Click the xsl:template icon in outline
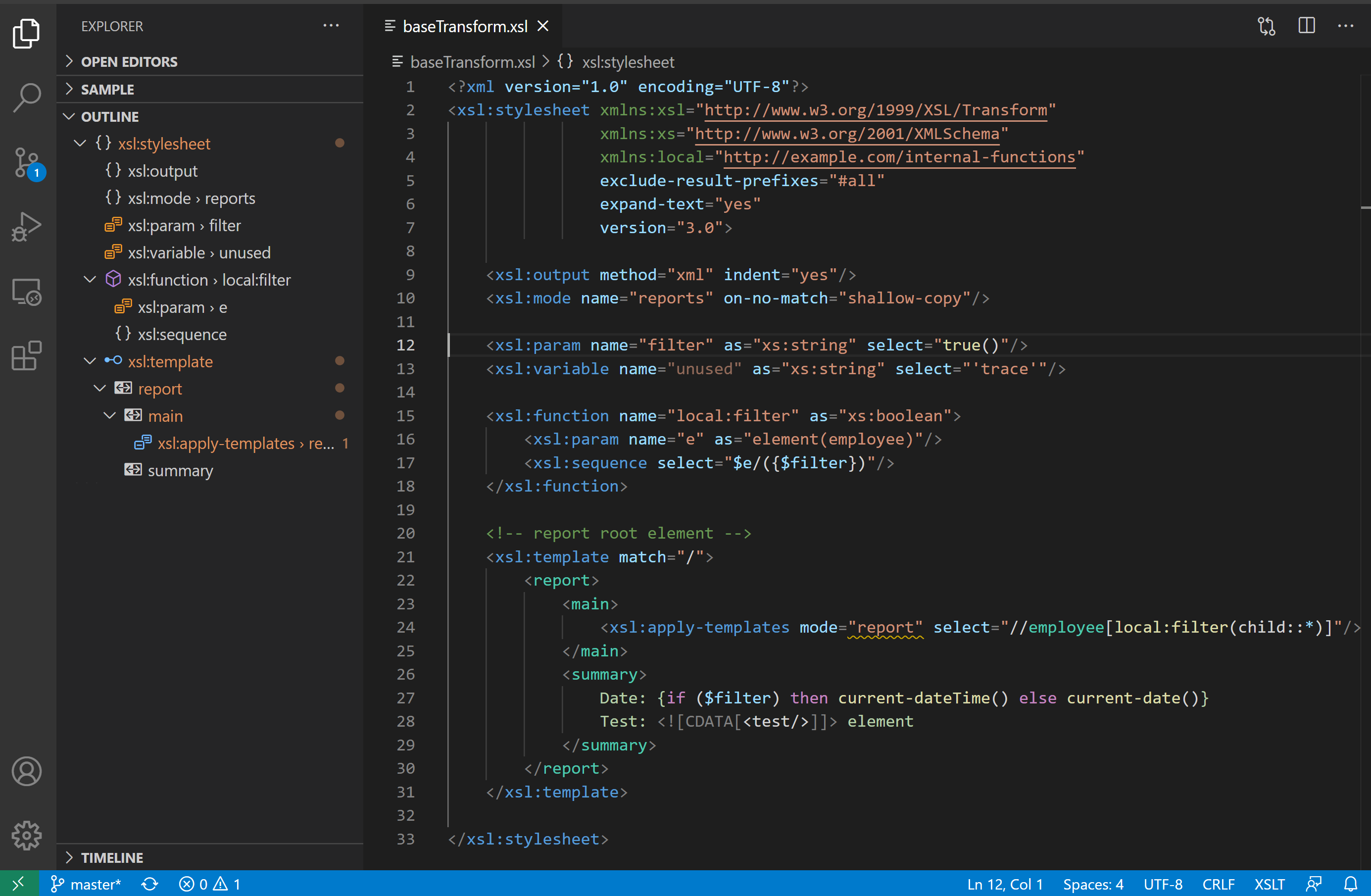 point(113,361)
